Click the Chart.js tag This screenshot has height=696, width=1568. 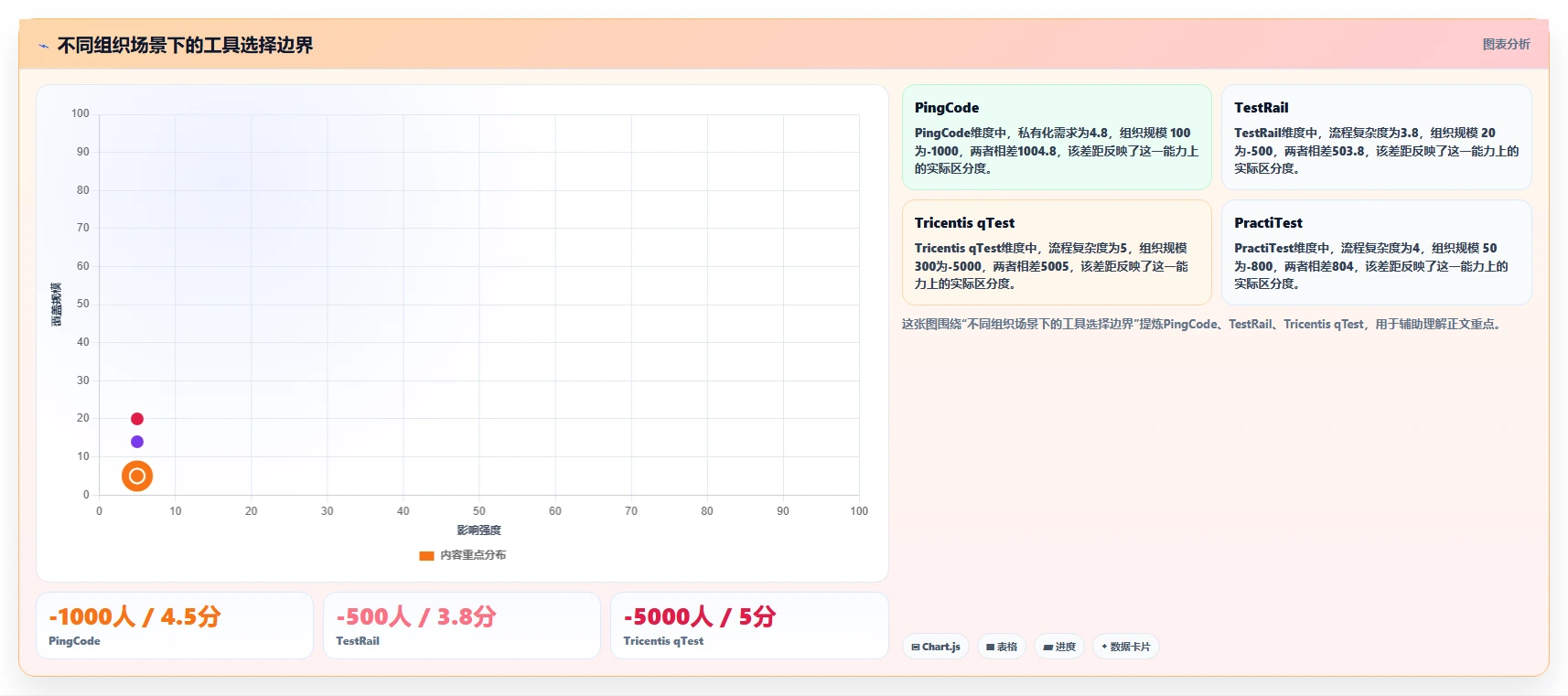pyautogui.click(x=936, y=647)
